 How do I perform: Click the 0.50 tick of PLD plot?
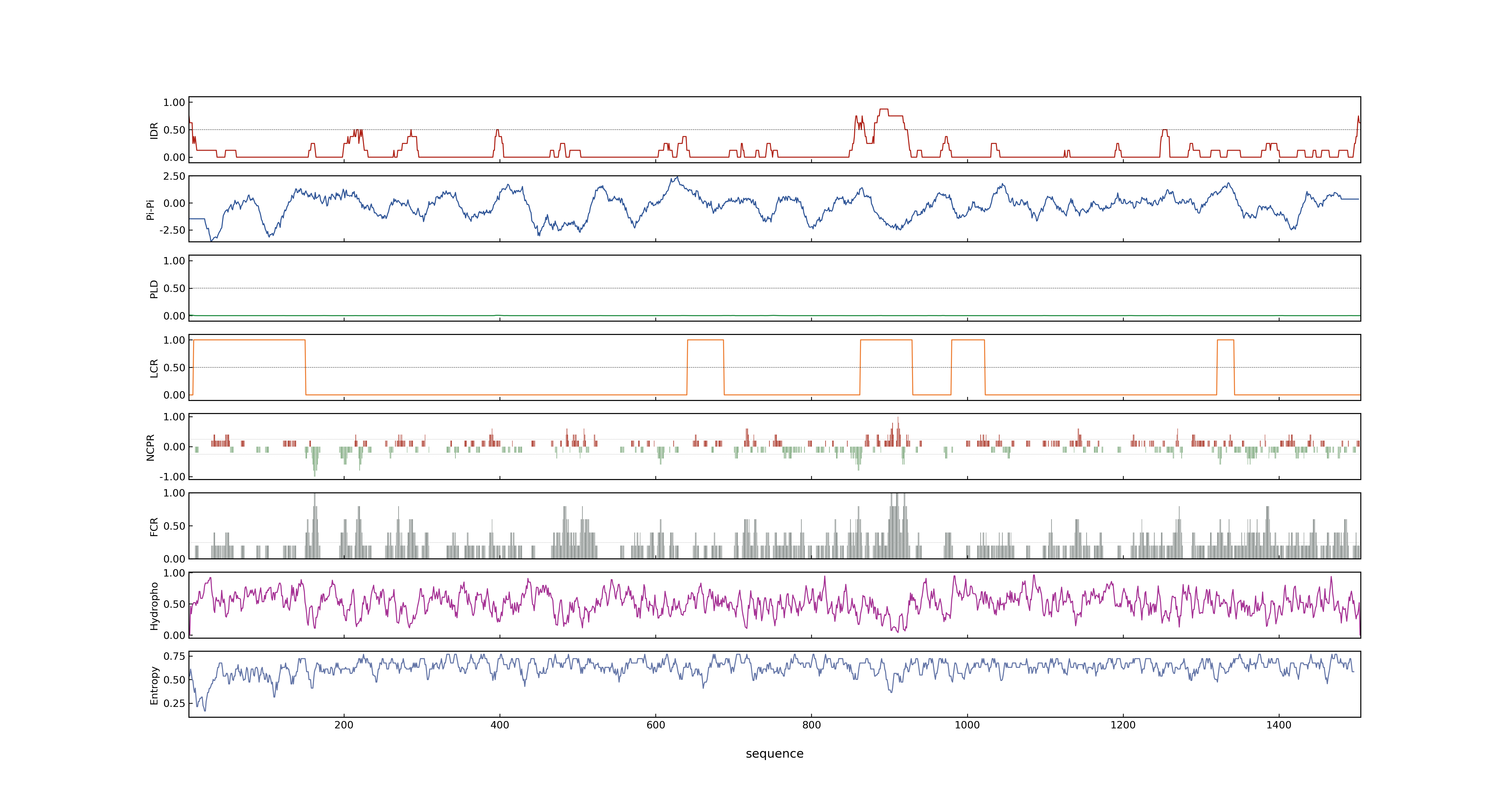[x=174, y=288]
